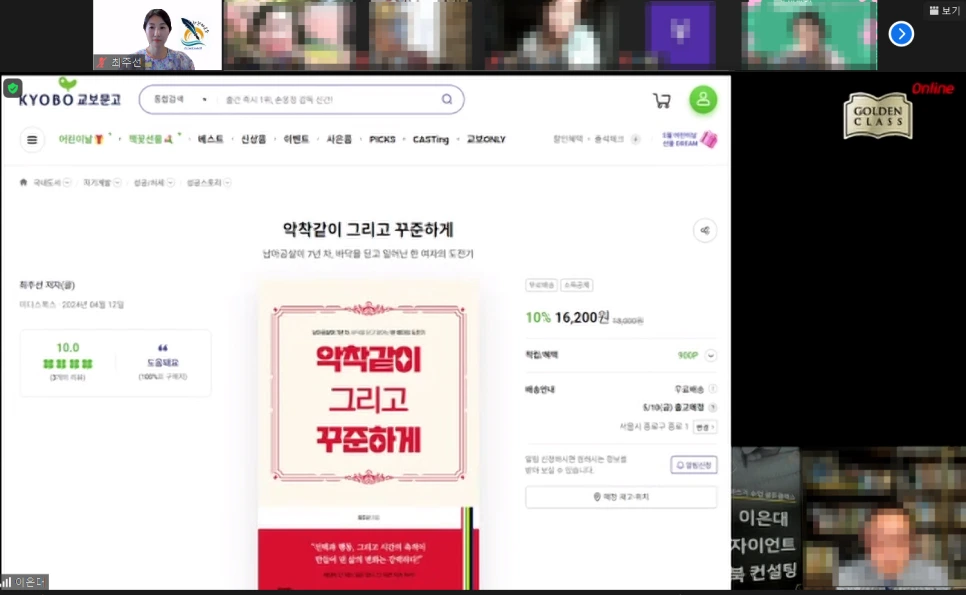The height and width of the screenshot is (595, 966).
Task: Click the 16,200원 price text
Action: click(x=582, y=317)
